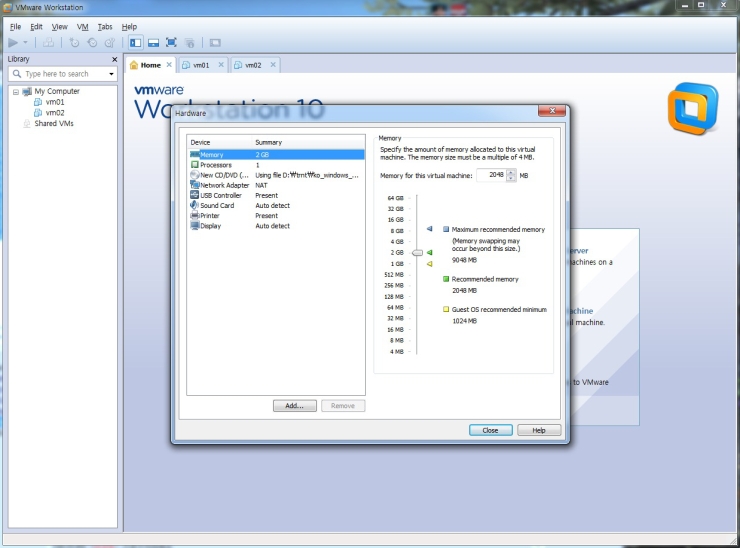Select the Printer device row
Viewport: 740px width, 548px height.
coord(211,216)
